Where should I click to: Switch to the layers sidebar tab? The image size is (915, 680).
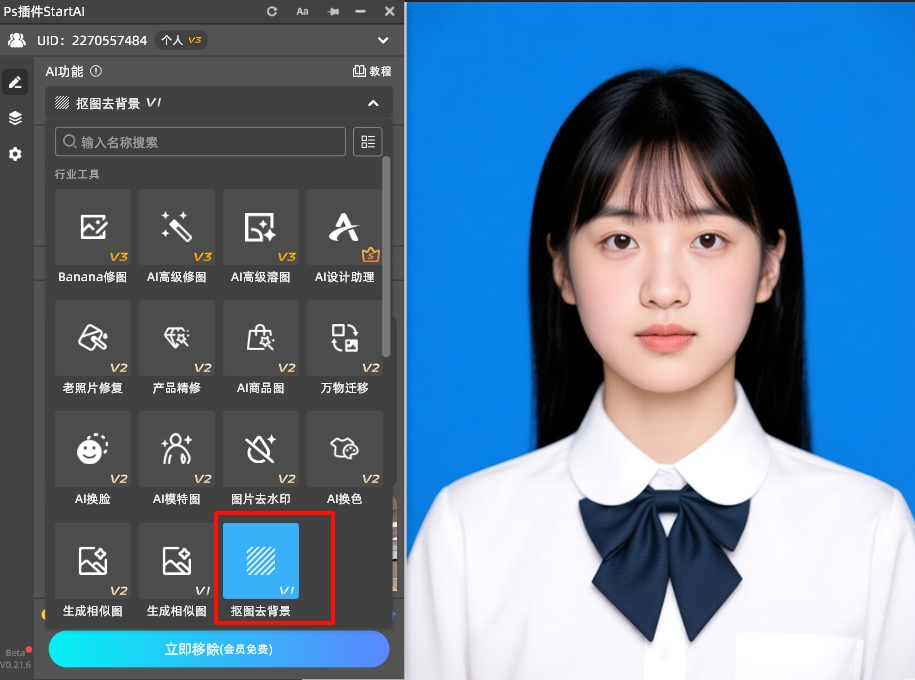15,118
